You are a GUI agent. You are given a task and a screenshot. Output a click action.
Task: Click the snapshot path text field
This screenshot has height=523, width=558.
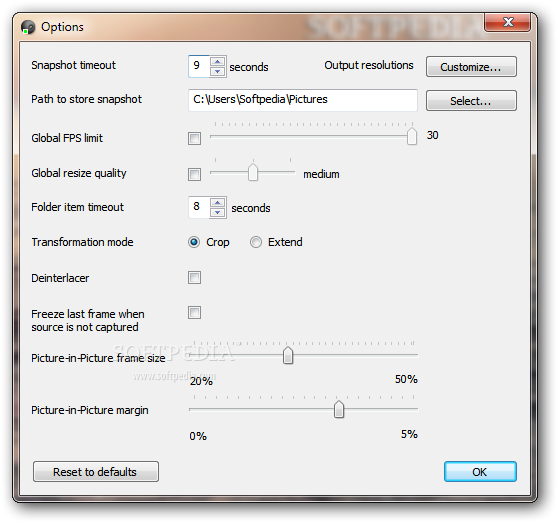pos(302,100)
